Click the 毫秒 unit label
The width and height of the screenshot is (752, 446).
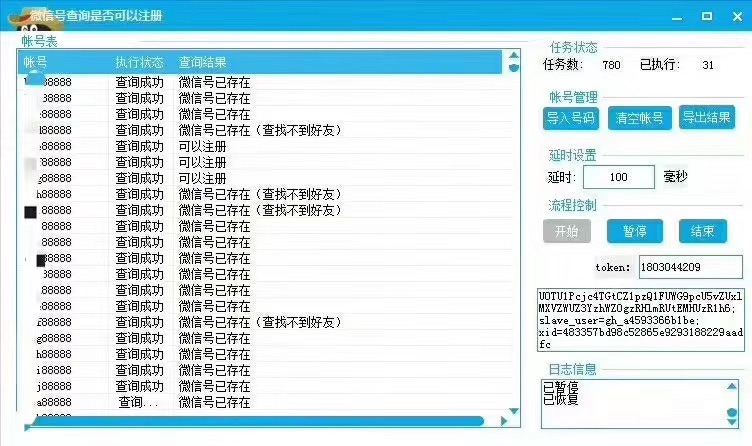(675, 176)
